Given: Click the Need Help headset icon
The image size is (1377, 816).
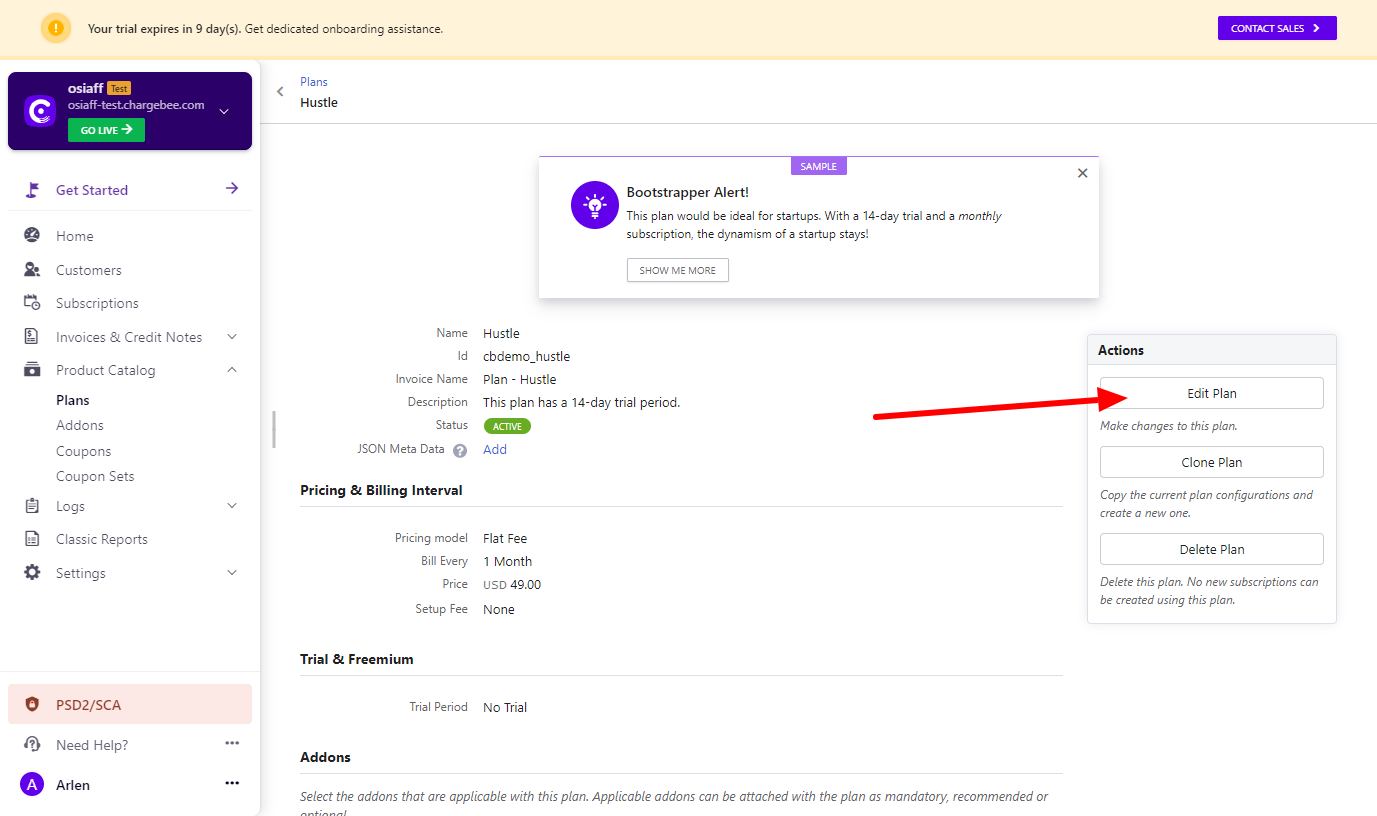Looking at the screenshot, I should click(x=32, y=745).
